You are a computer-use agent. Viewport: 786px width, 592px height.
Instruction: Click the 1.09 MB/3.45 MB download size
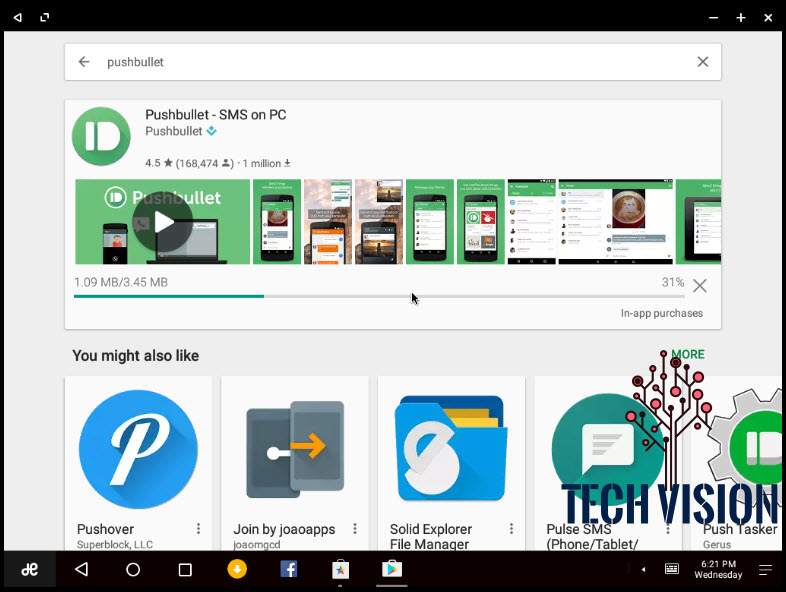tap(121, 282)
